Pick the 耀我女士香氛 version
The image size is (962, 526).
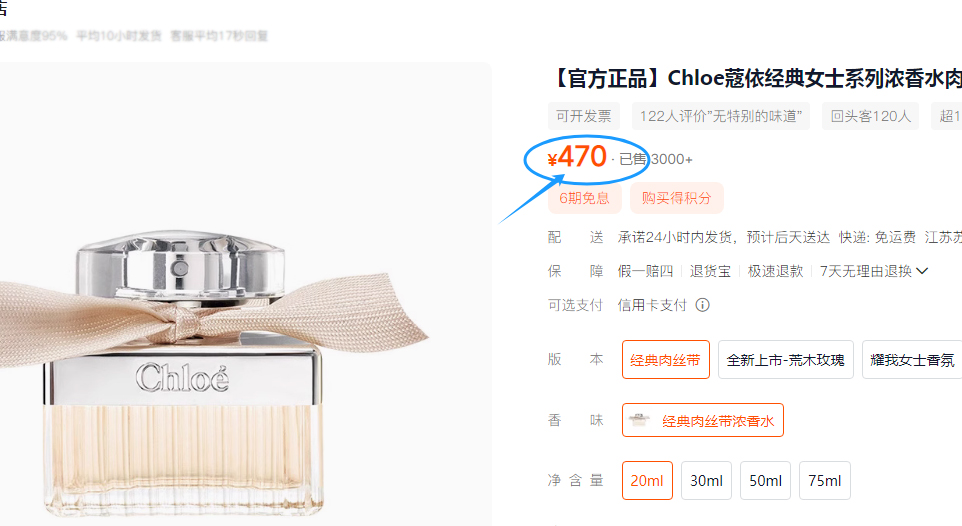point(912,360)
